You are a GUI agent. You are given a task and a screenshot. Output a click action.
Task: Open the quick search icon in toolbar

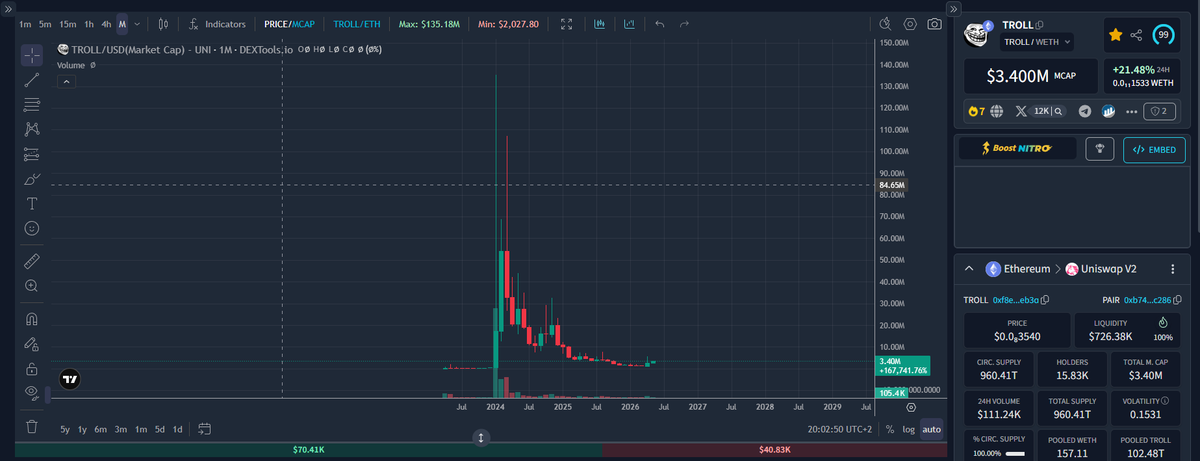click(x=885, y=23)
